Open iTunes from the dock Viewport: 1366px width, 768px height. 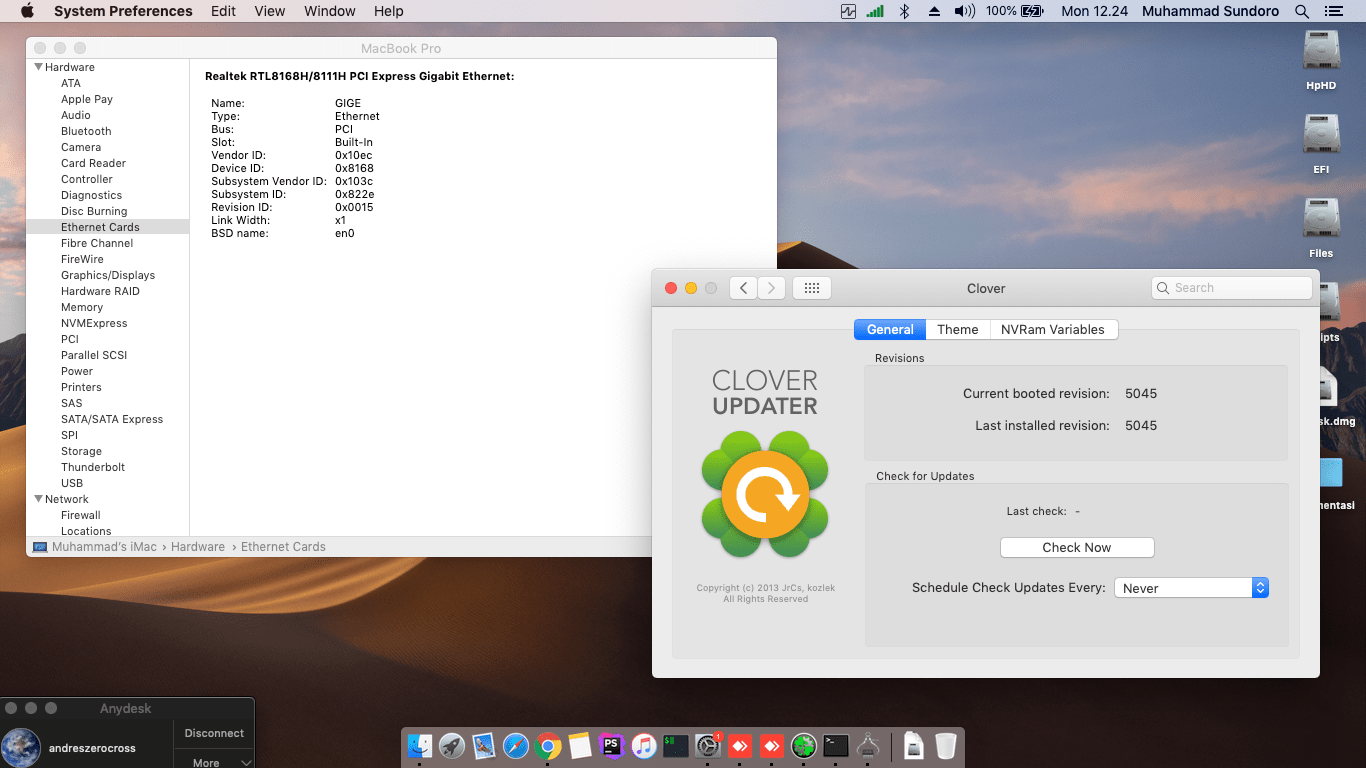click(x=643, y=745)
